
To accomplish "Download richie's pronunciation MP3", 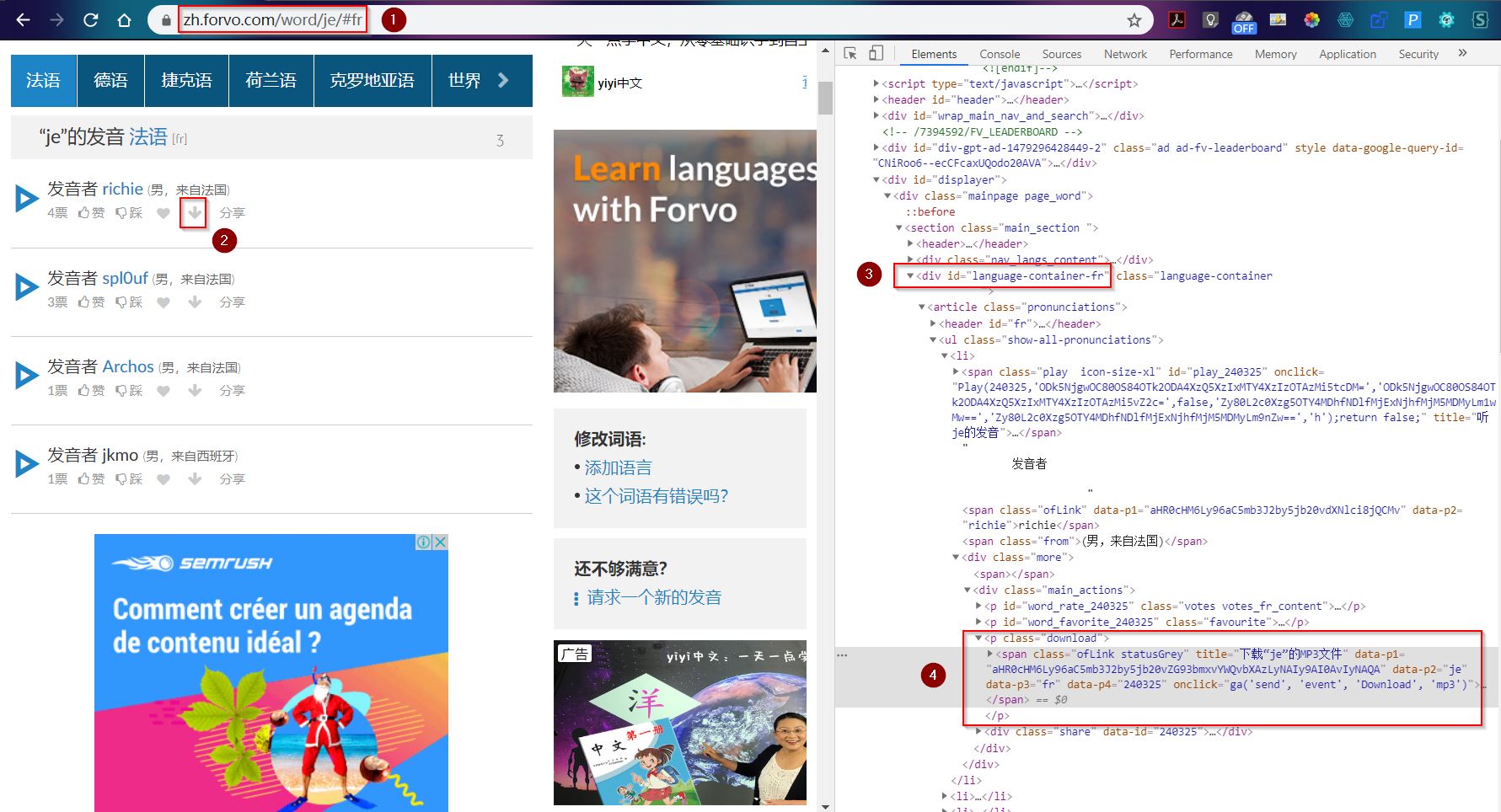I will click(x=194, y=212).
